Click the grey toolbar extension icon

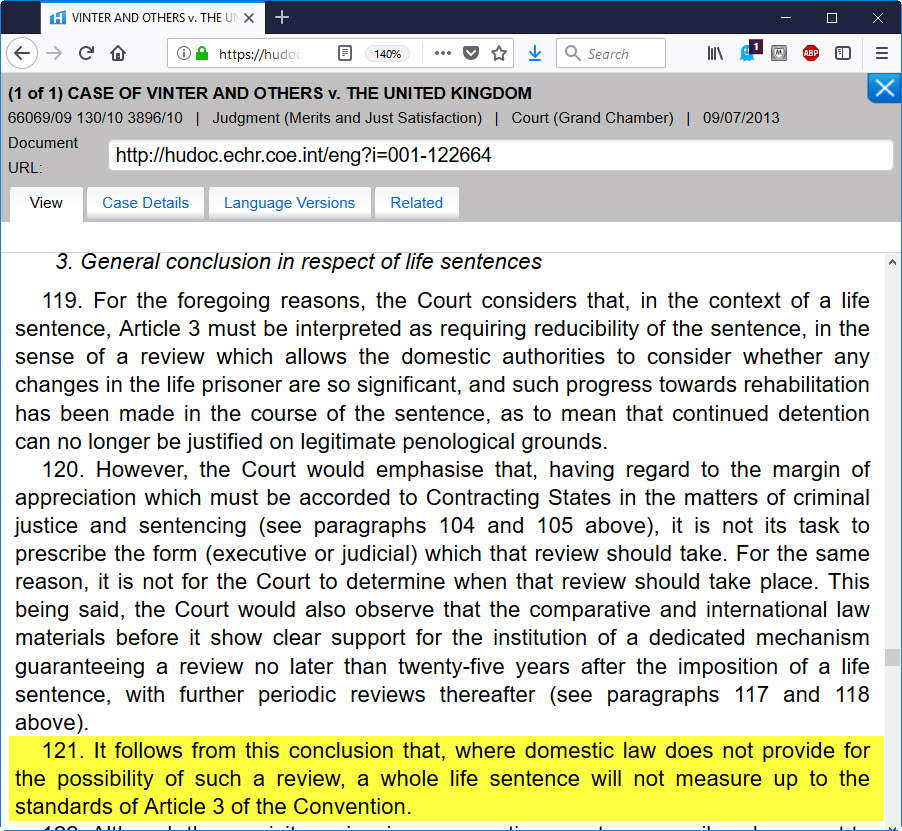(779, 53)
